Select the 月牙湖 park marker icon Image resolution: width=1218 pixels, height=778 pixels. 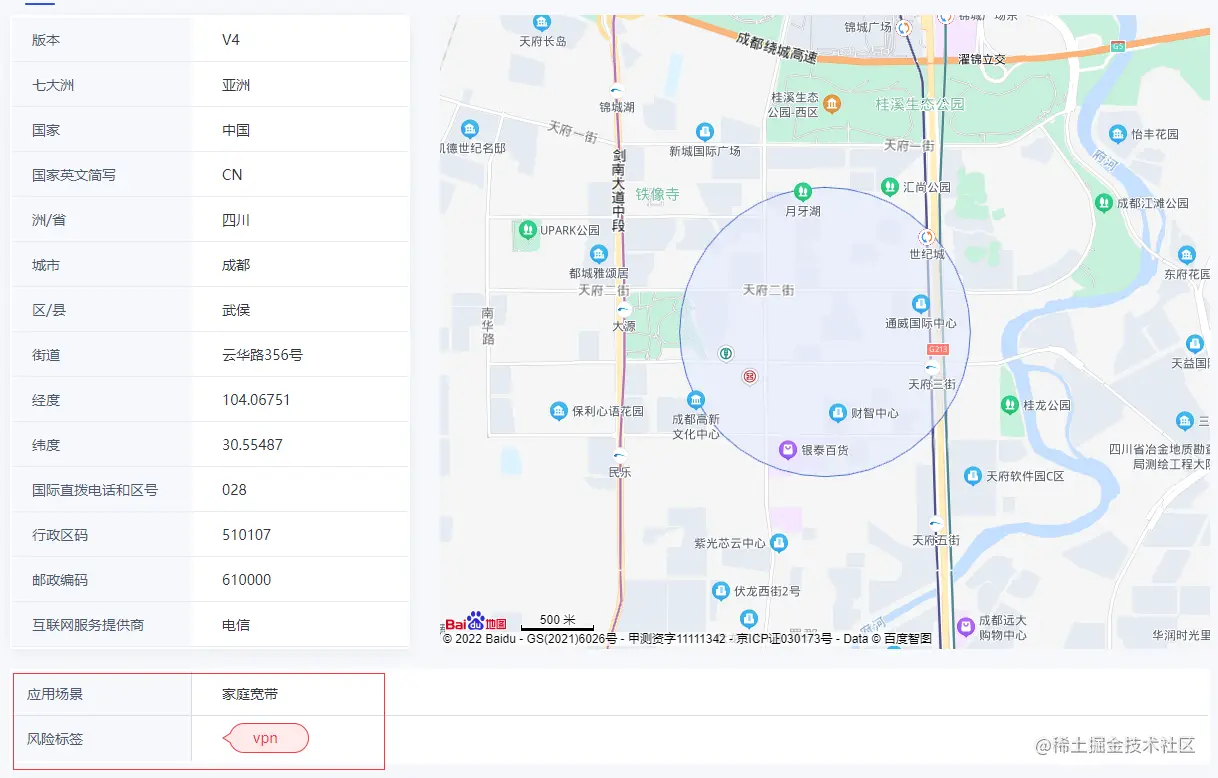tap(801, 190)
